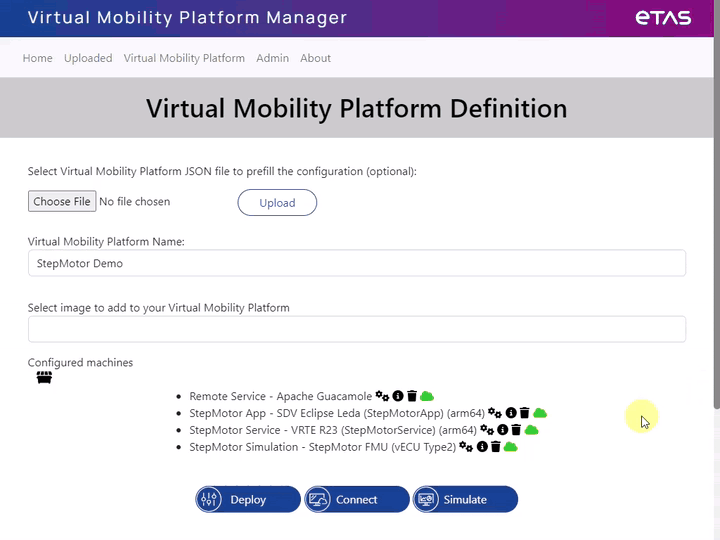Delete StepMotor Simulation machine with trash icon
720x540 pixels.
495,446
